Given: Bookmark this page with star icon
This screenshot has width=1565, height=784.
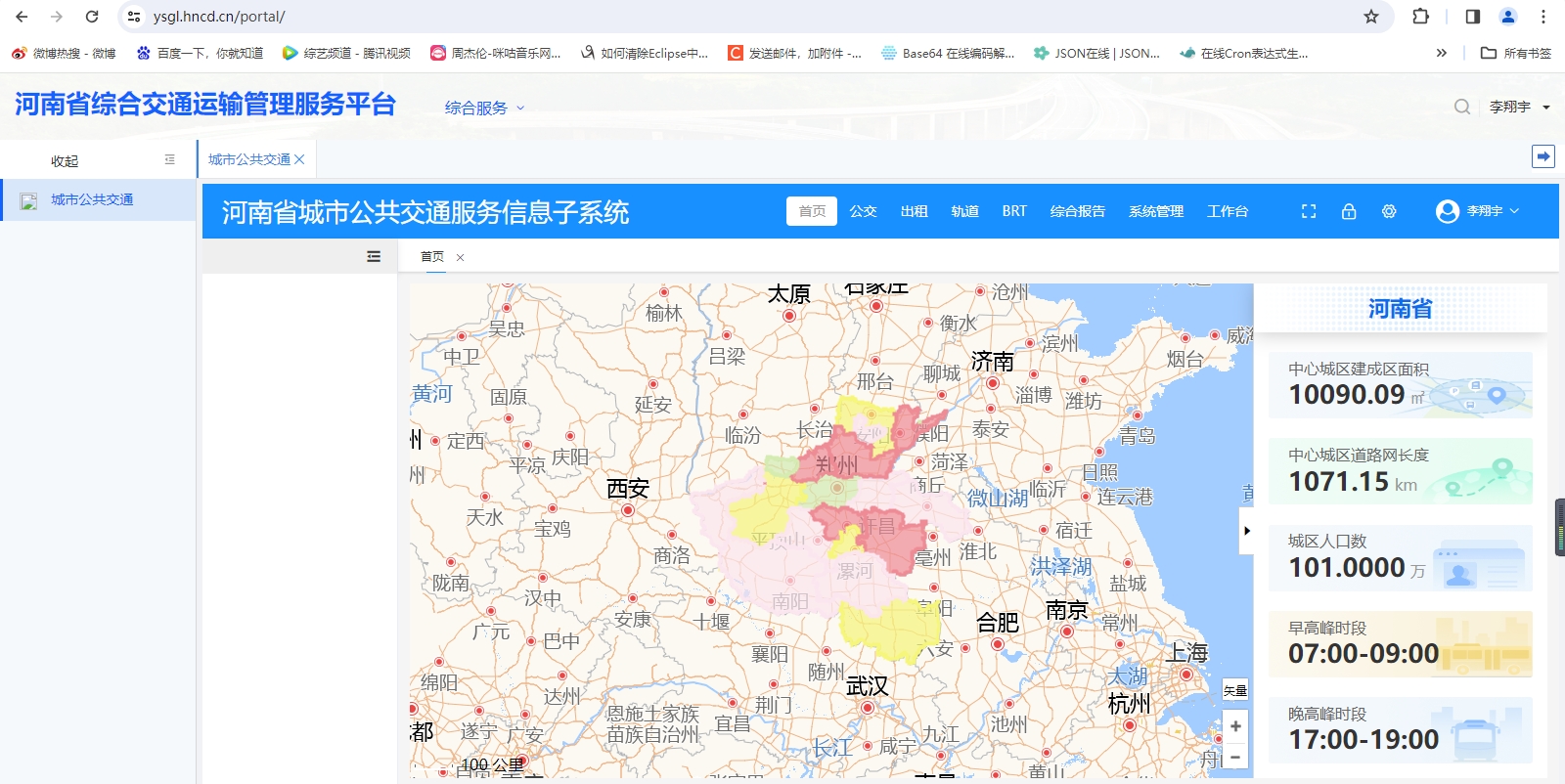Looking at the screenshot, I should (x=1371, y=17).
